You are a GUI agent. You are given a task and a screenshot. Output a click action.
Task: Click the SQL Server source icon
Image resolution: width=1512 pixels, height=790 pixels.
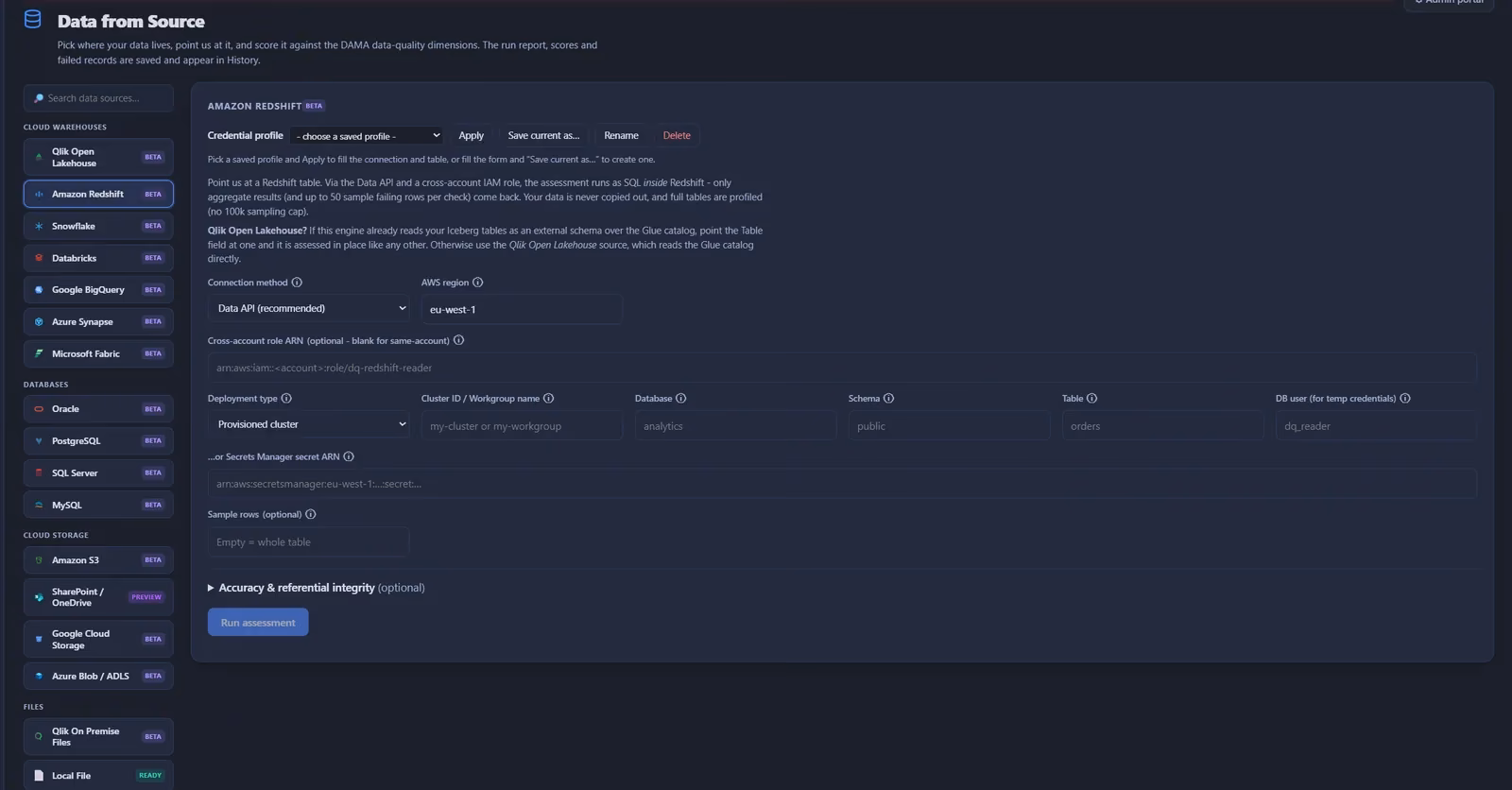(39, 472)
